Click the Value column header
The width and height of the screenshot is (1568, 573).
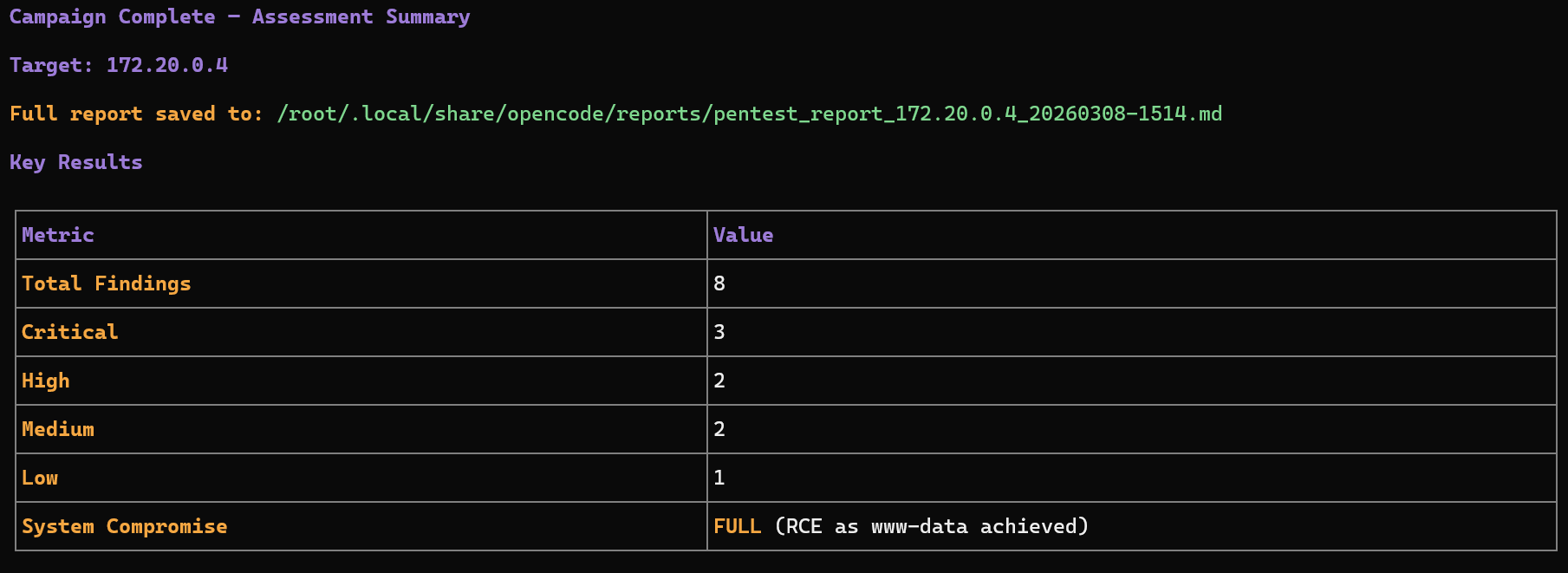point(743,235)
